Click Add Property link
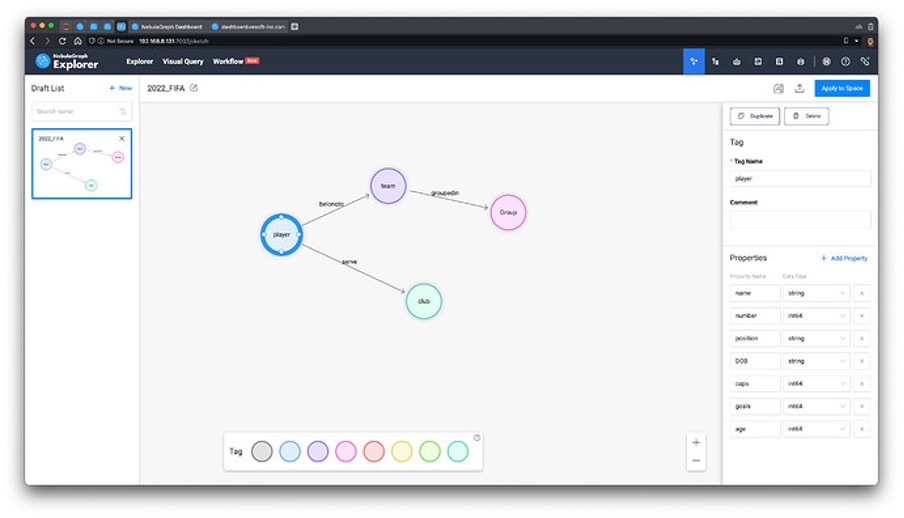This screenshot has width=904, height=518. [844, 258]
